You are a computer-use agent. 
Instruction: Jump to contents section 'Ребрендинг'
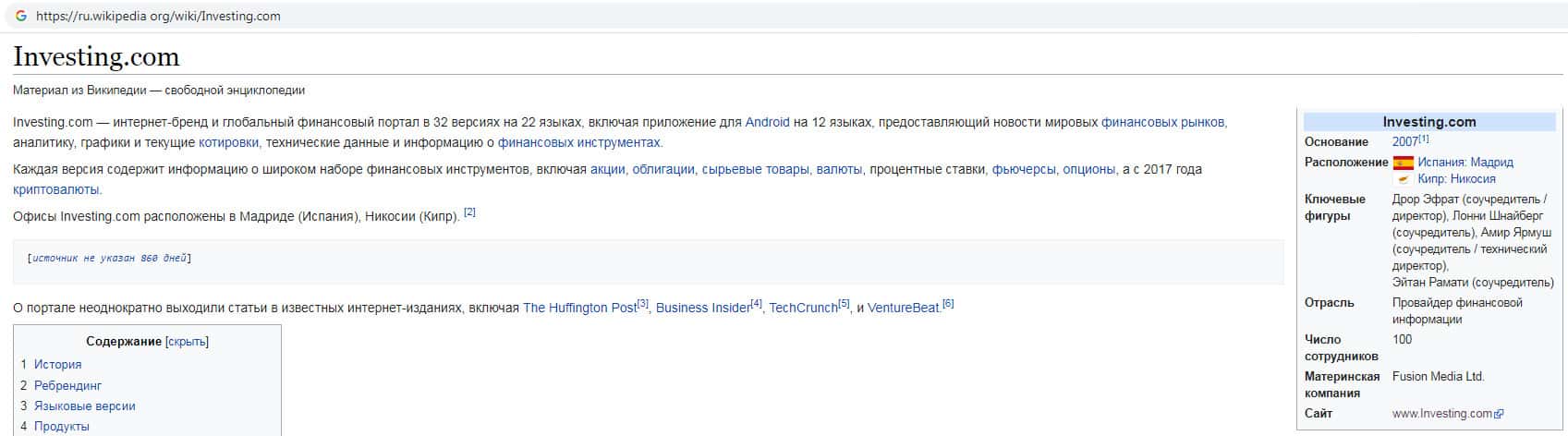(67, 385)
